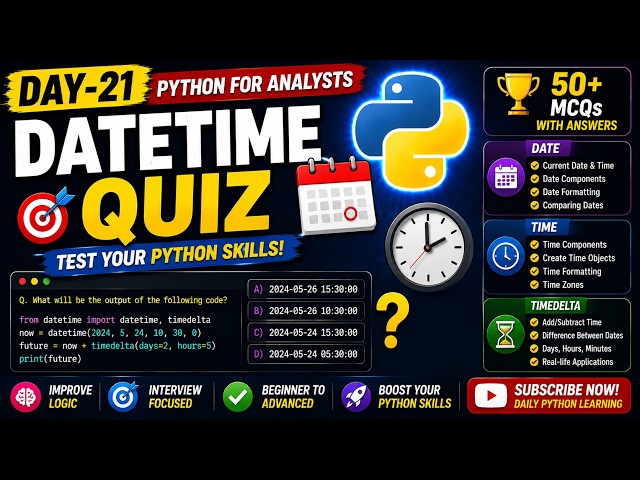Click the green dot in code window
Image resolution: width=640 pixels, height=480 pixels.
tap(47, 281)
